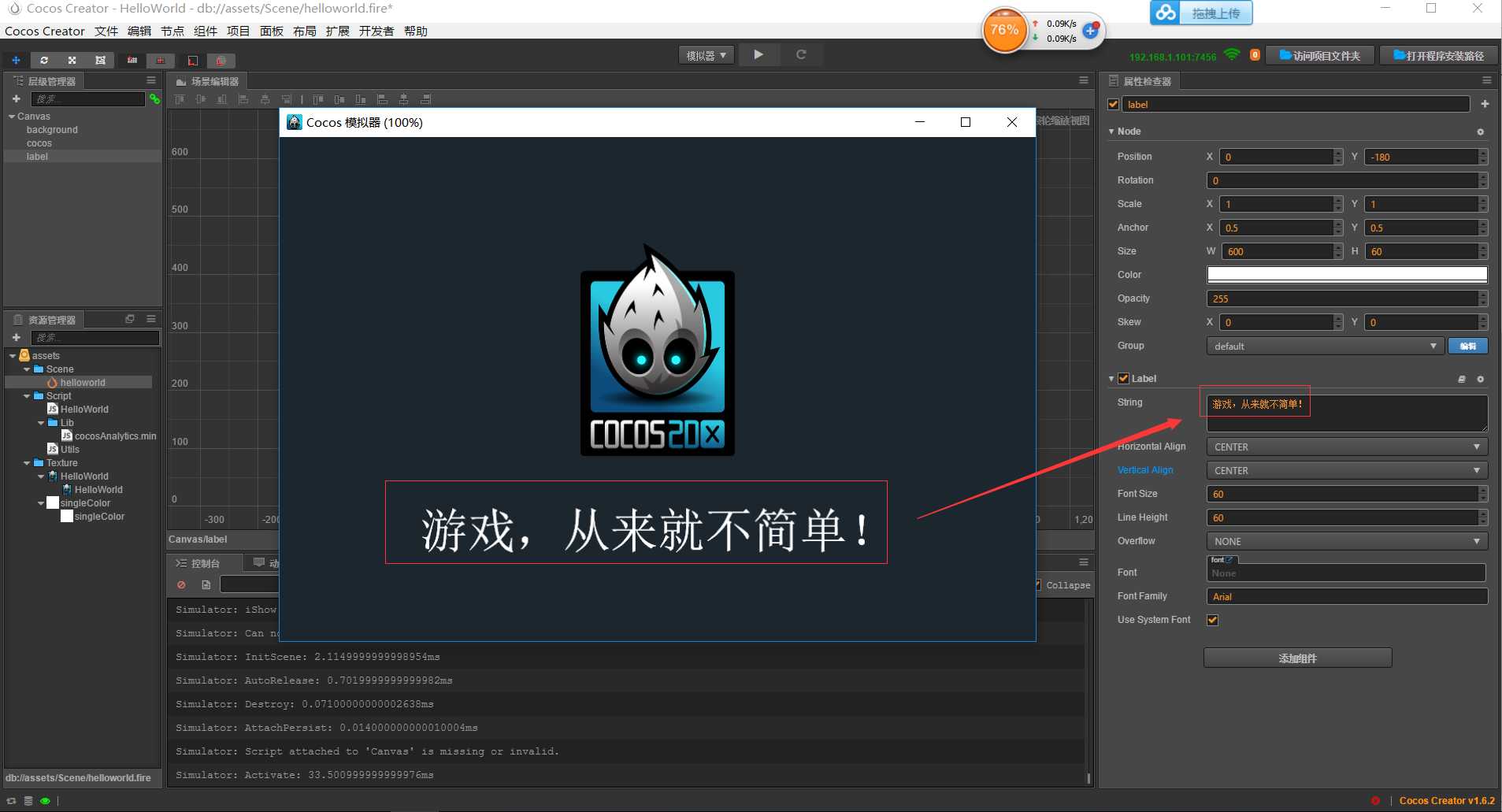Open the 开发者 menu
The height and width of the screenshot is (812, 1502).
click(x=376, y=32)
